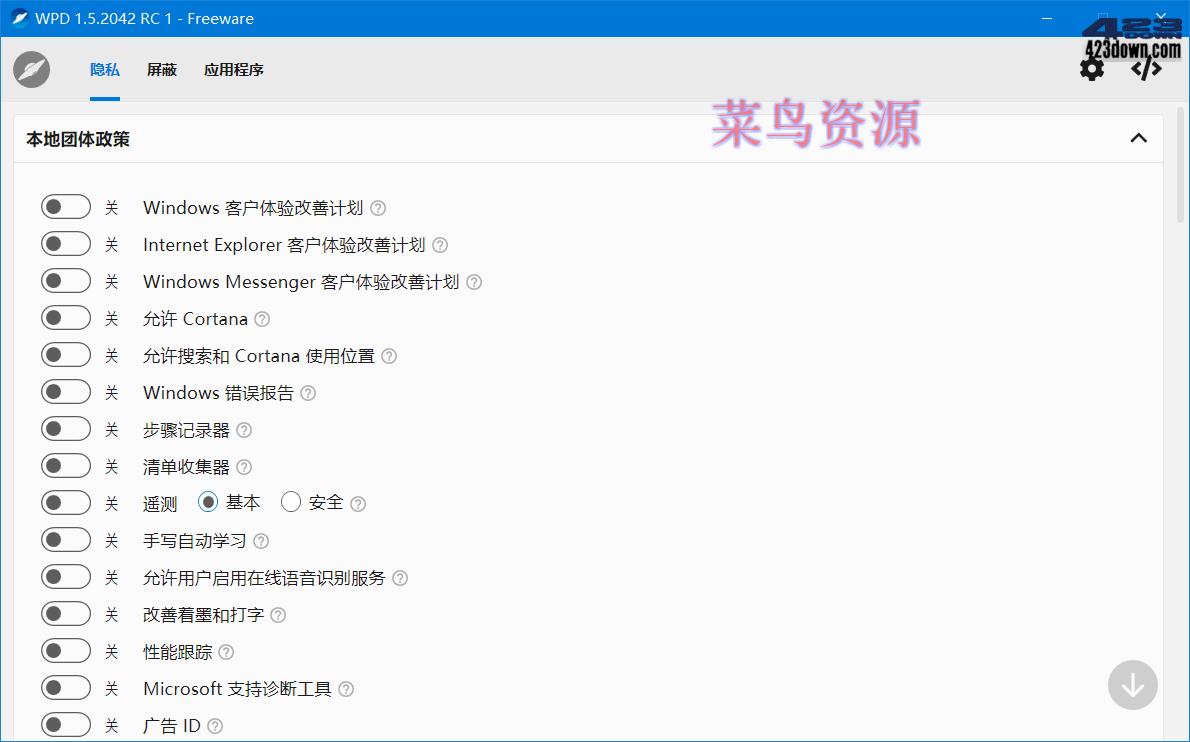Open help tooltip for Windows 客户体验改善计划

pos(377,208)
